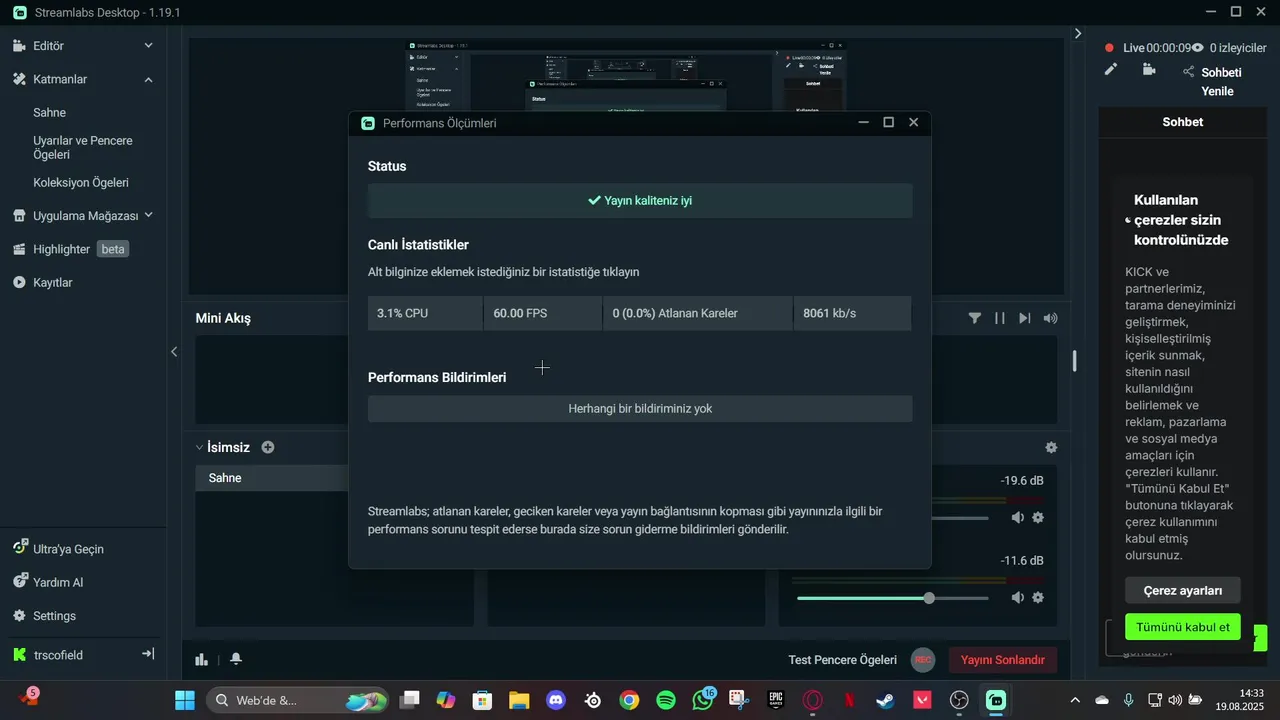The width and height of the screenshot is (1280, 720).
Task: Open Çerez ayarları cookie settings
Action: coord(1183,590)
